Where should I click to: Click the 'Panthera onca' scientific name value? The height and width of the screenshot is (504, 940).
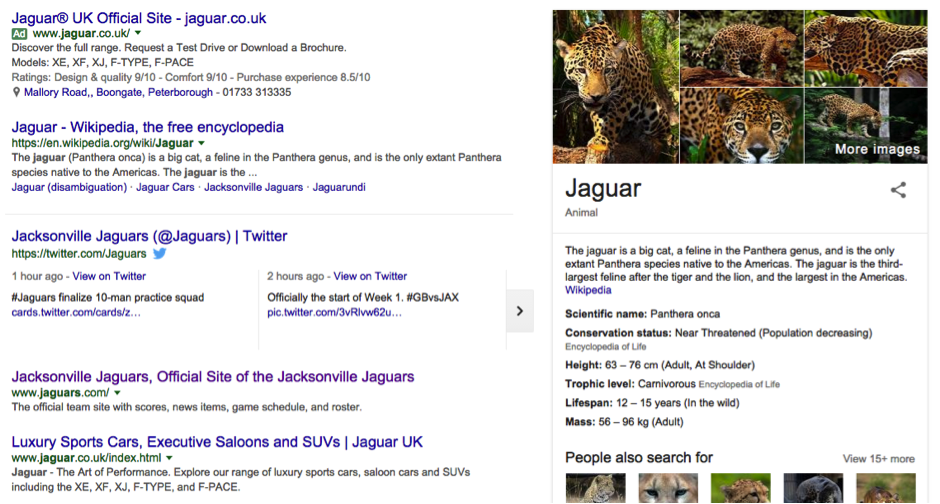pos(685,314)
